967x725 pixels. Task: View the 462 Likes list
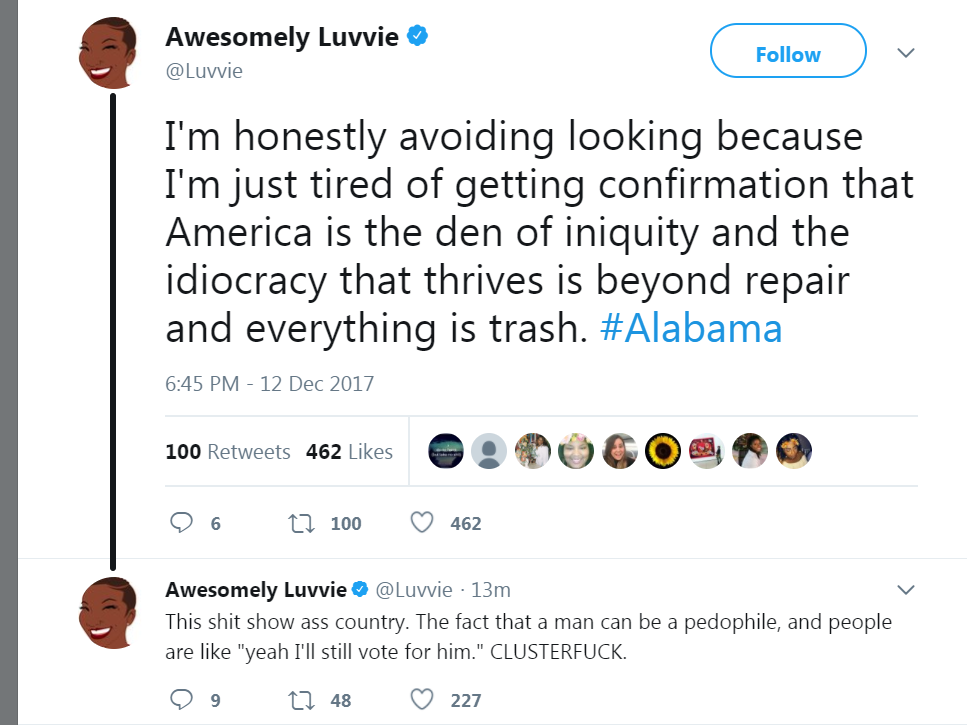(349, 451)
